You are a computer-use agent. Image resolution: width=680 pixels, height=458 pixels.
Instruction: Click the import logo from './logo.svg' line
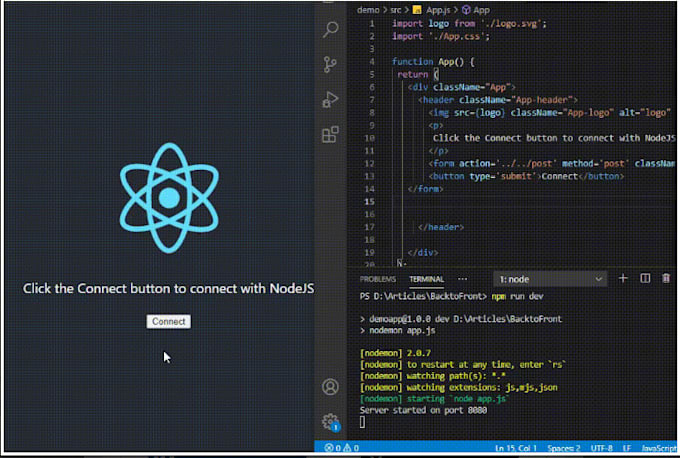point(469,23)
